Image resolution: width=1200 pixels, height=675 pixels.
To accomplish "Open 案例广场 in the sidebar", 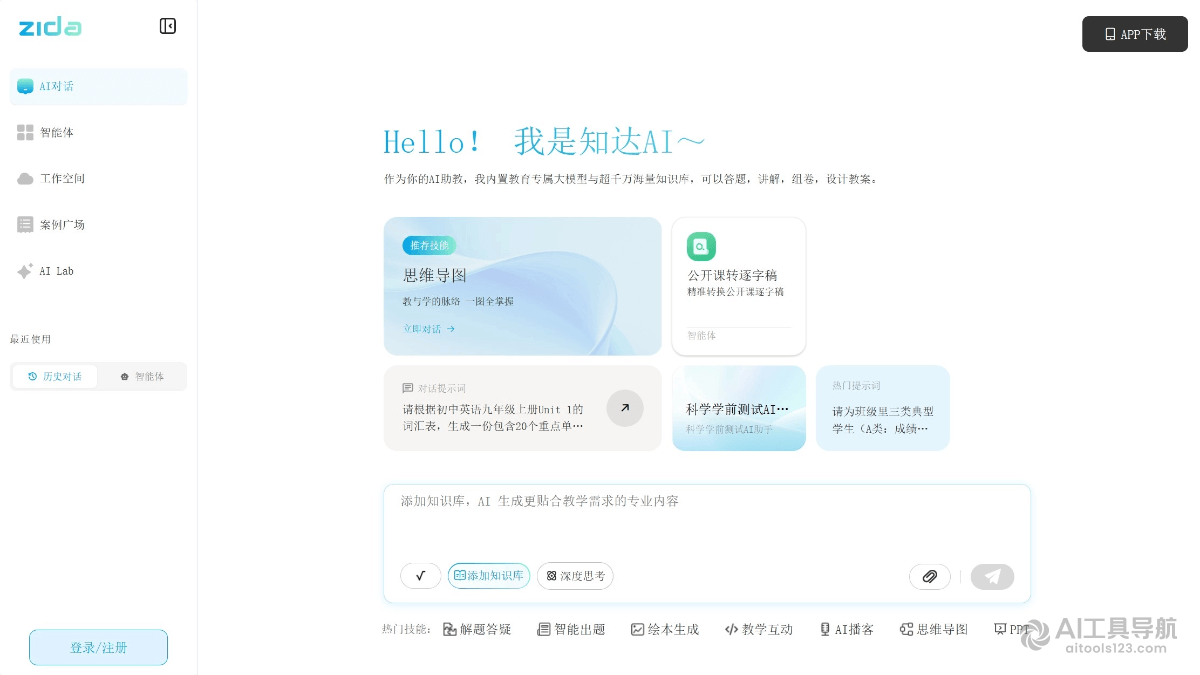I will (98, 224).
